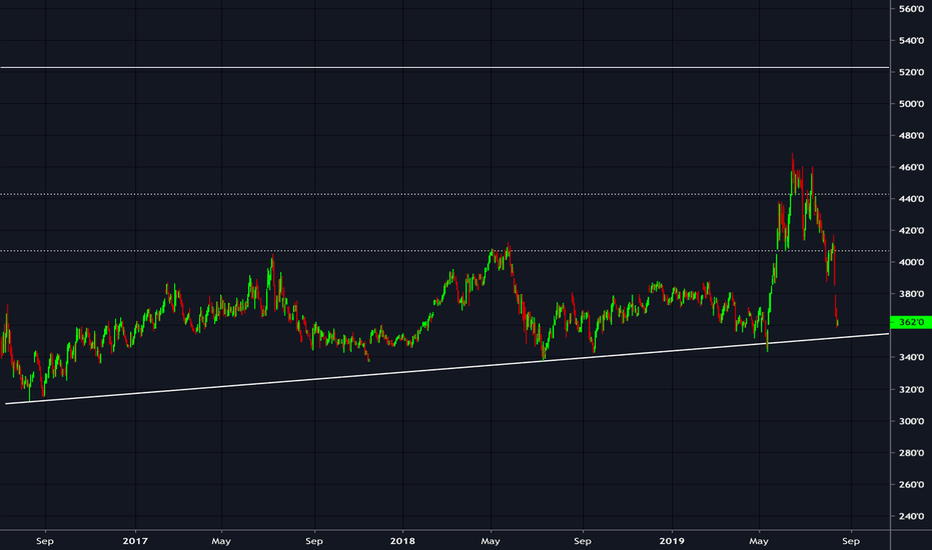Click the May label following 2017
This screenshot has height=550, width=932.
pos(221,541)
